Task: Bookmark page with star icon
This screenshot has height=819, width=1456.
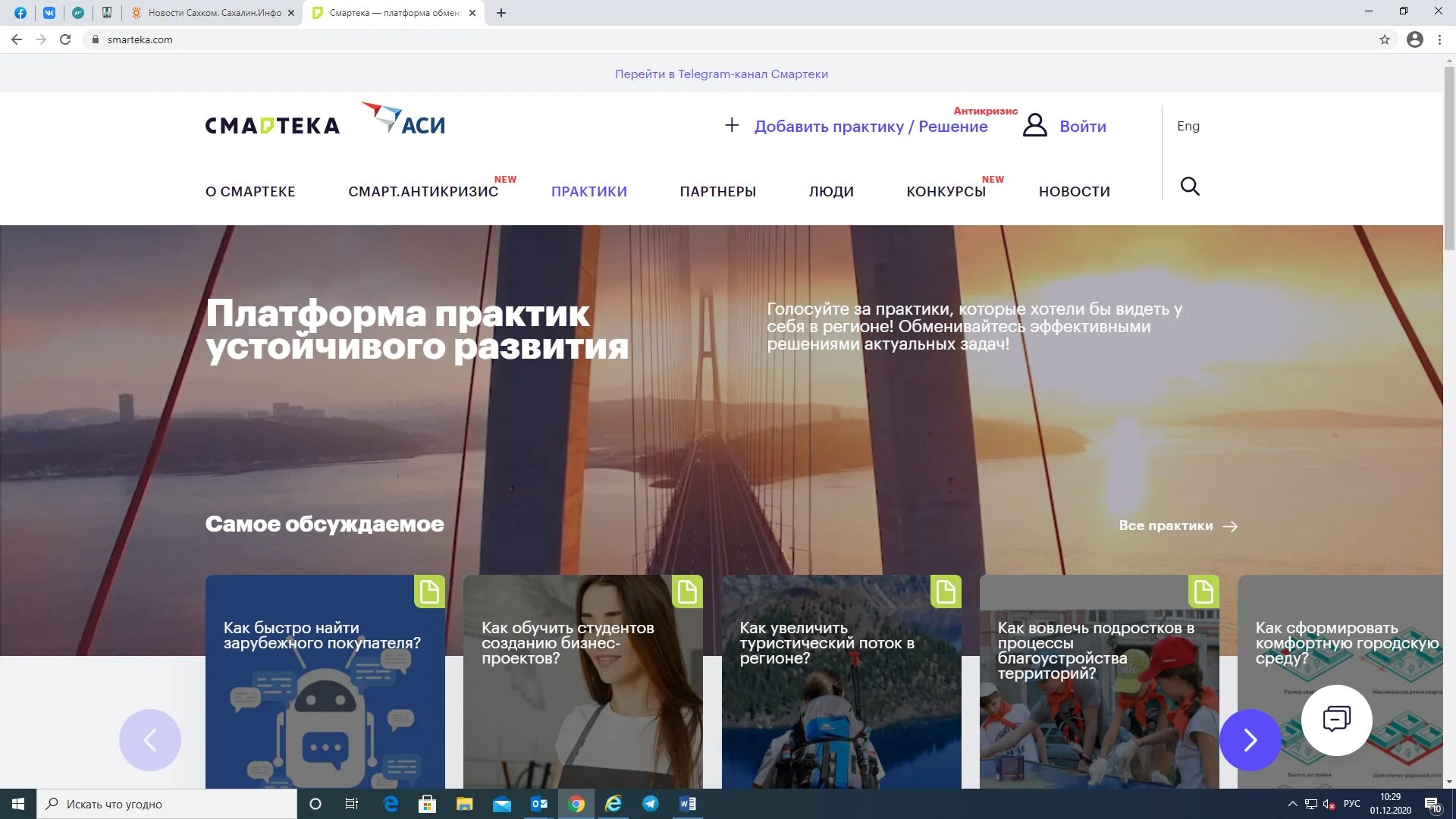Action: point(1385,39)
